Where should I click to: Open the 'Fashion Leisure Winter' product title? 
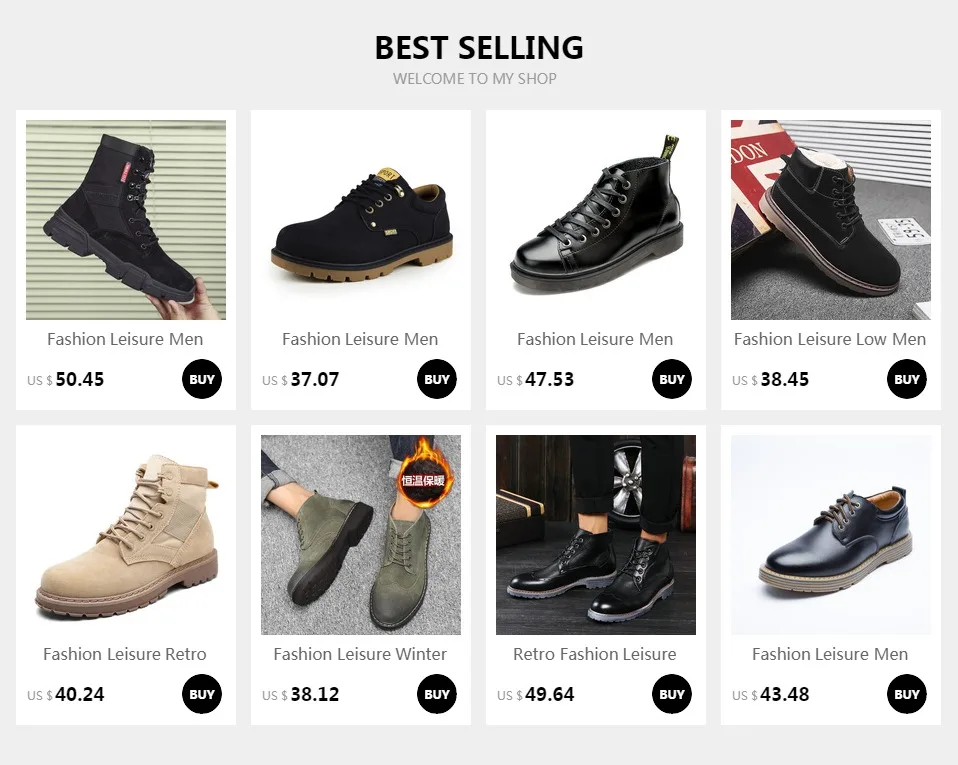pyautogui.click(x=360, y=654)
